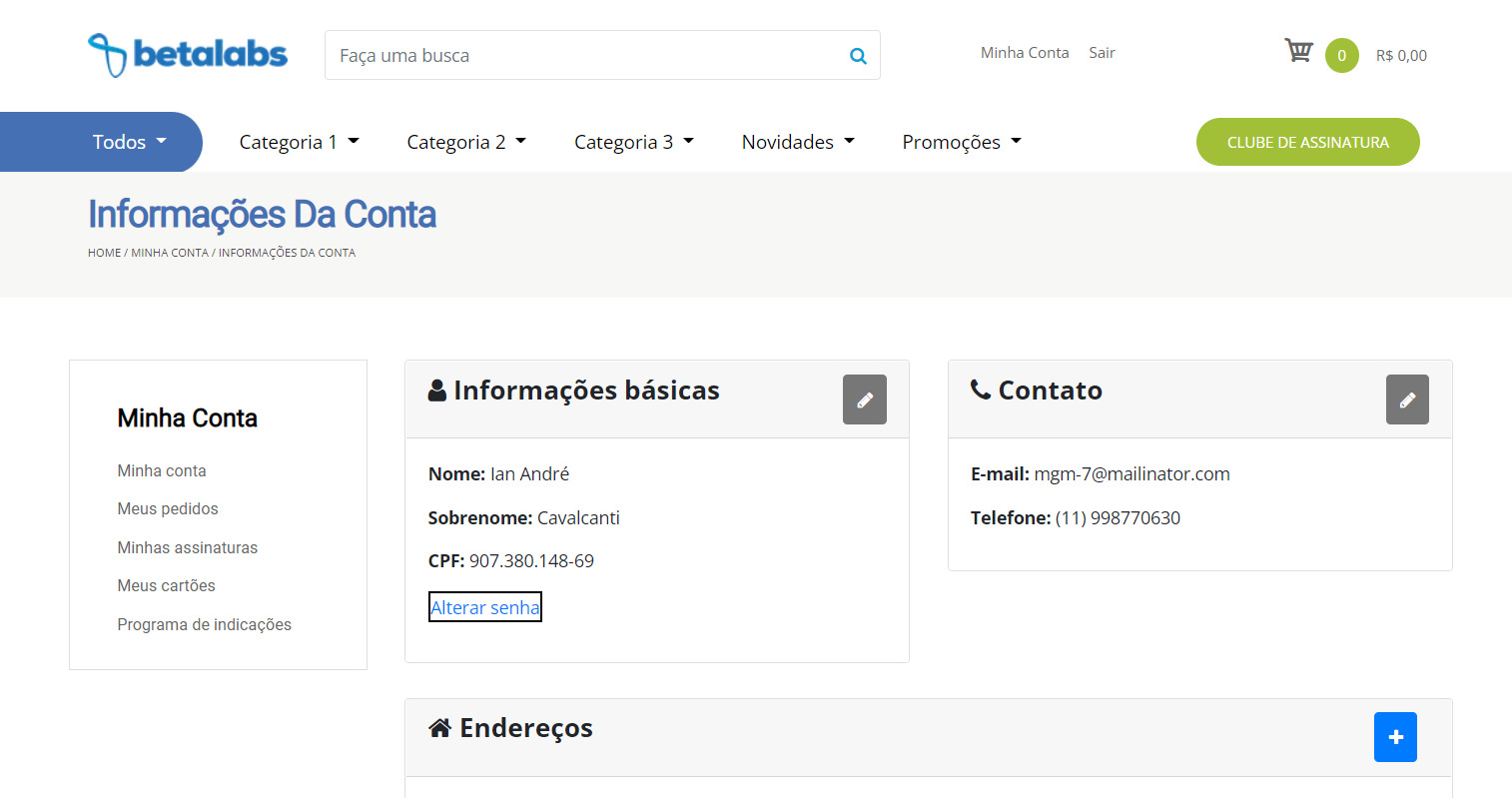1512x798 pixels.
Task: Click the green cart item count badge
Action: pyautogui.click(x=1341, y=56)
